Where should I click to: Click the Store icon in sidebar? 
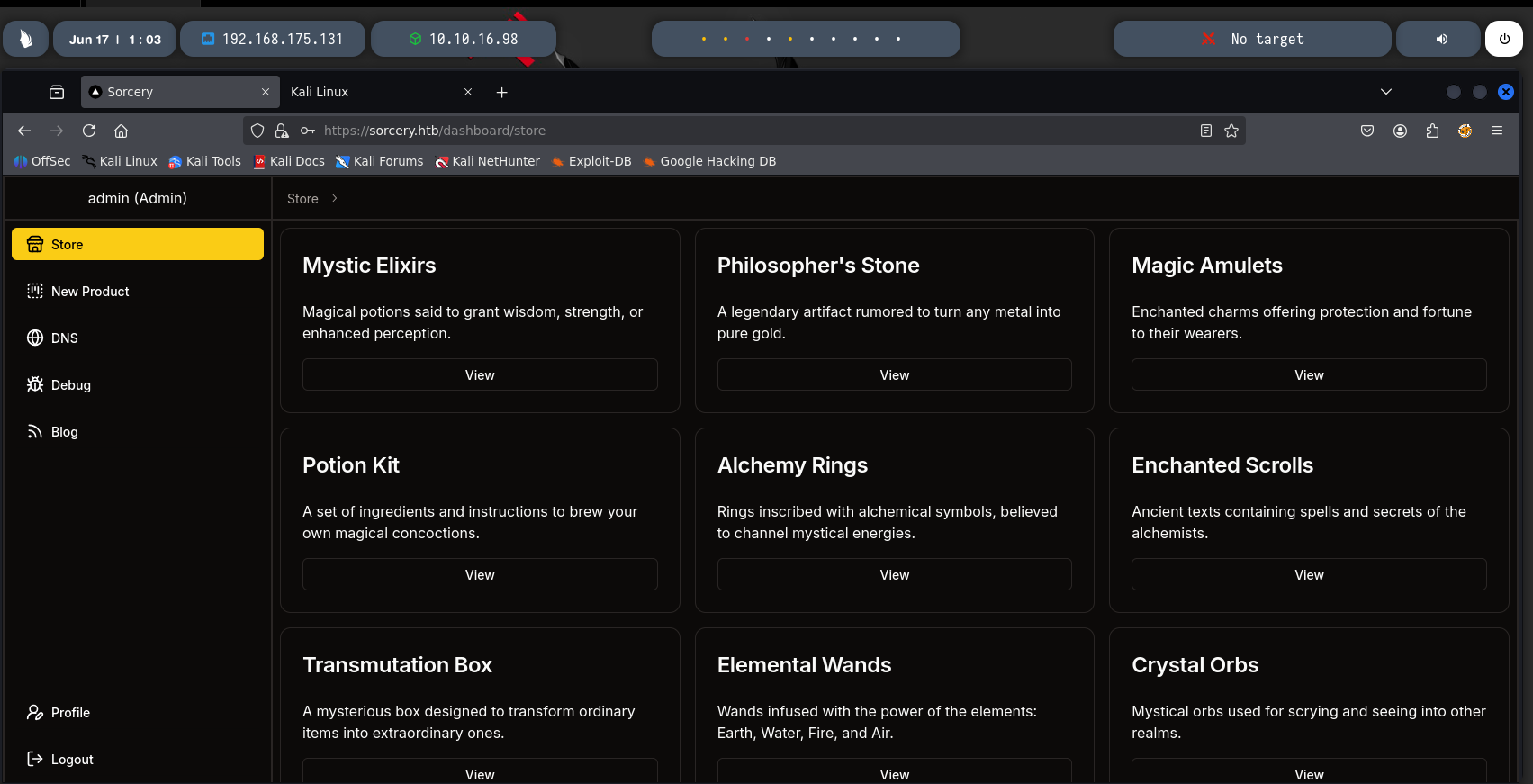[35, 244]
